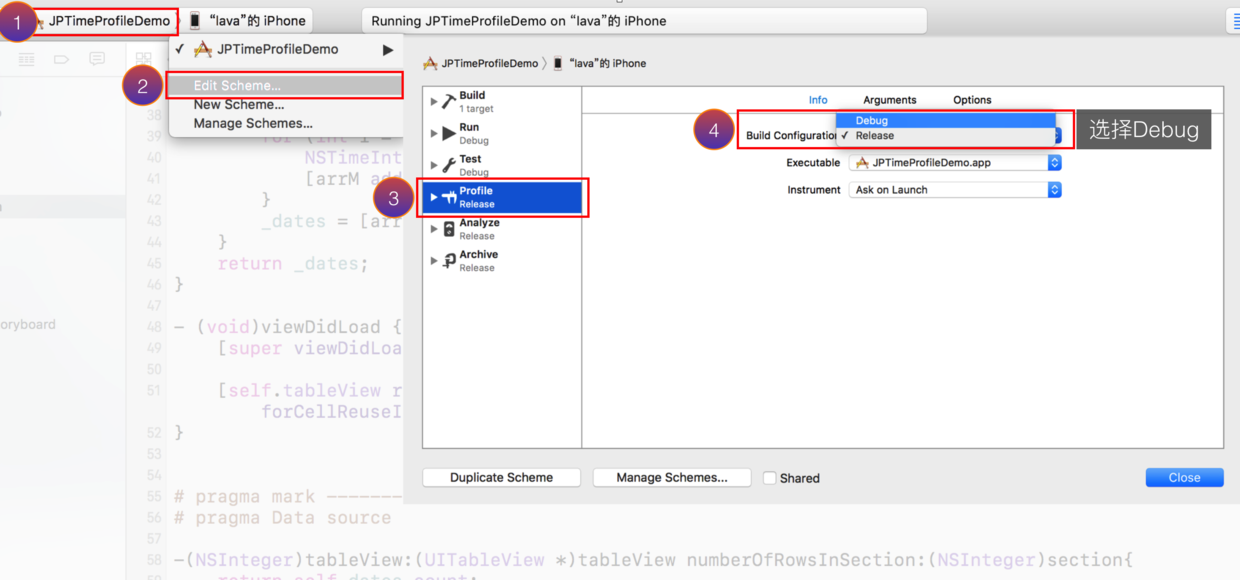Click the app icon in sheet breadcrumb

tap(430, 63)
